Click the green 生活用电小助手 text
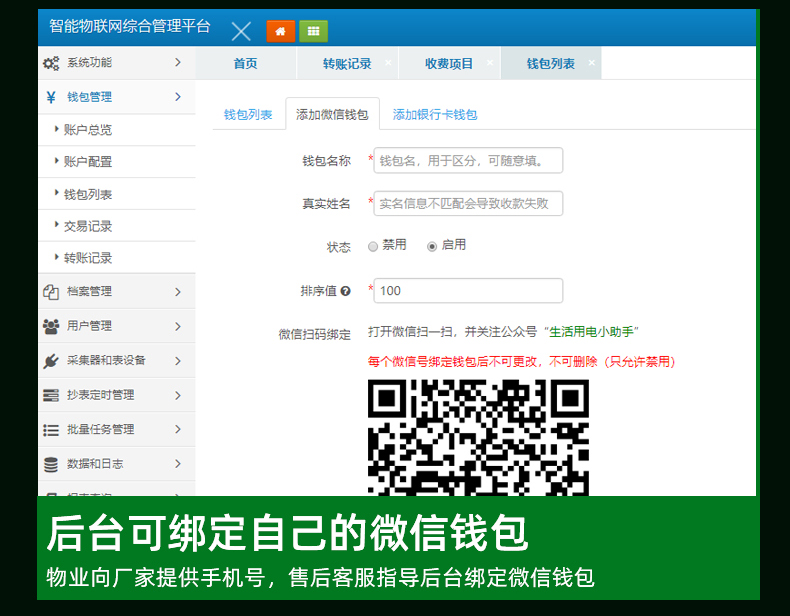This screenshot has height=616, width=790. [591, 332]
